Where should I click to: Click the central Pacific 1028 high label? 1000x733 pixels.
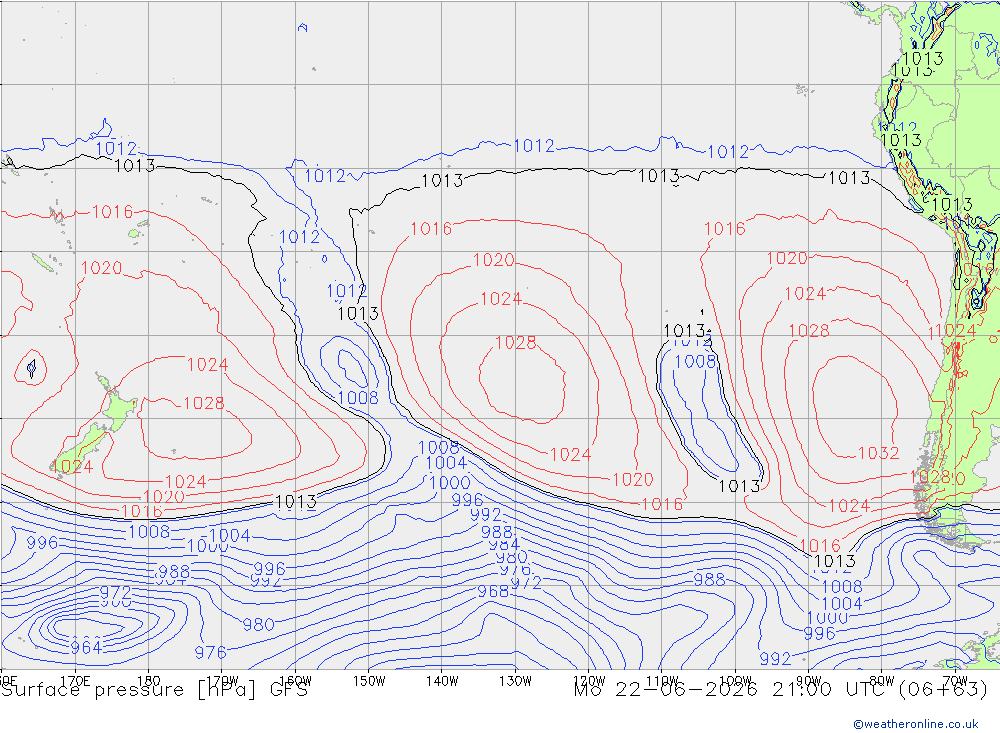(x=515, y=343)
